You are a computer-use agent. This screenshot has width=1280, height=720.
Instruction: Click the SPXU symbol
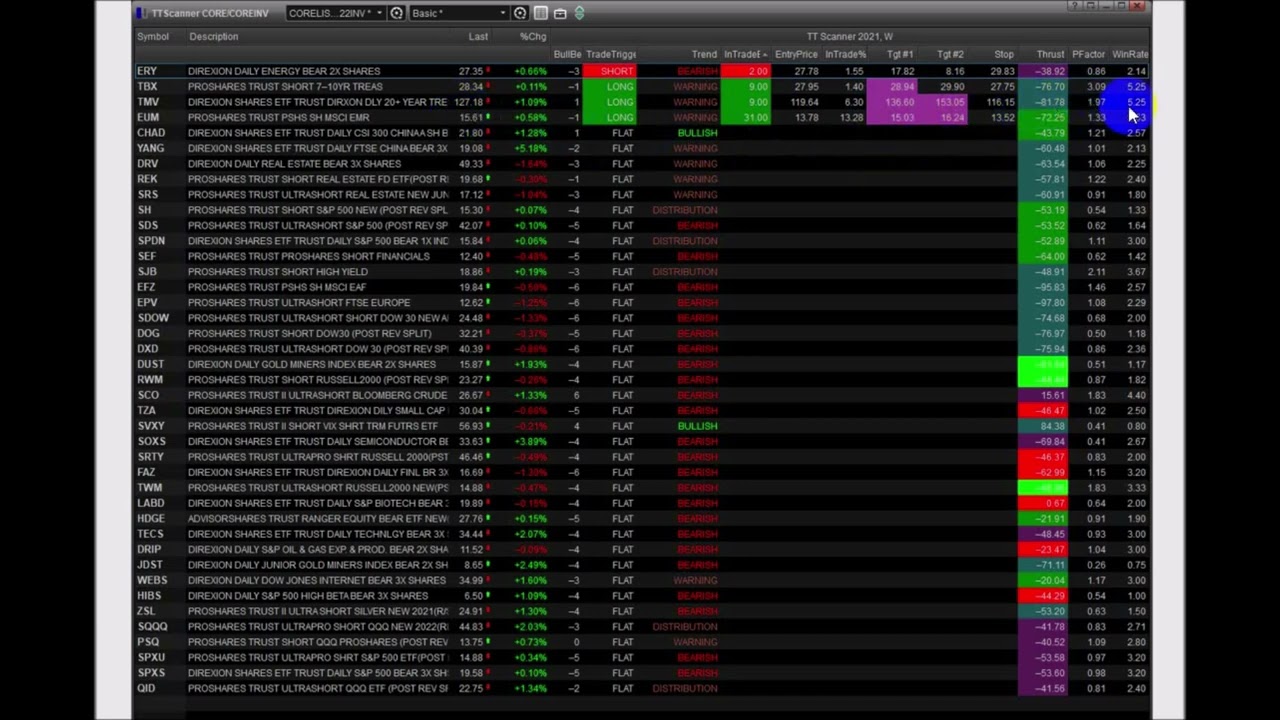click(x=151, y=658)
